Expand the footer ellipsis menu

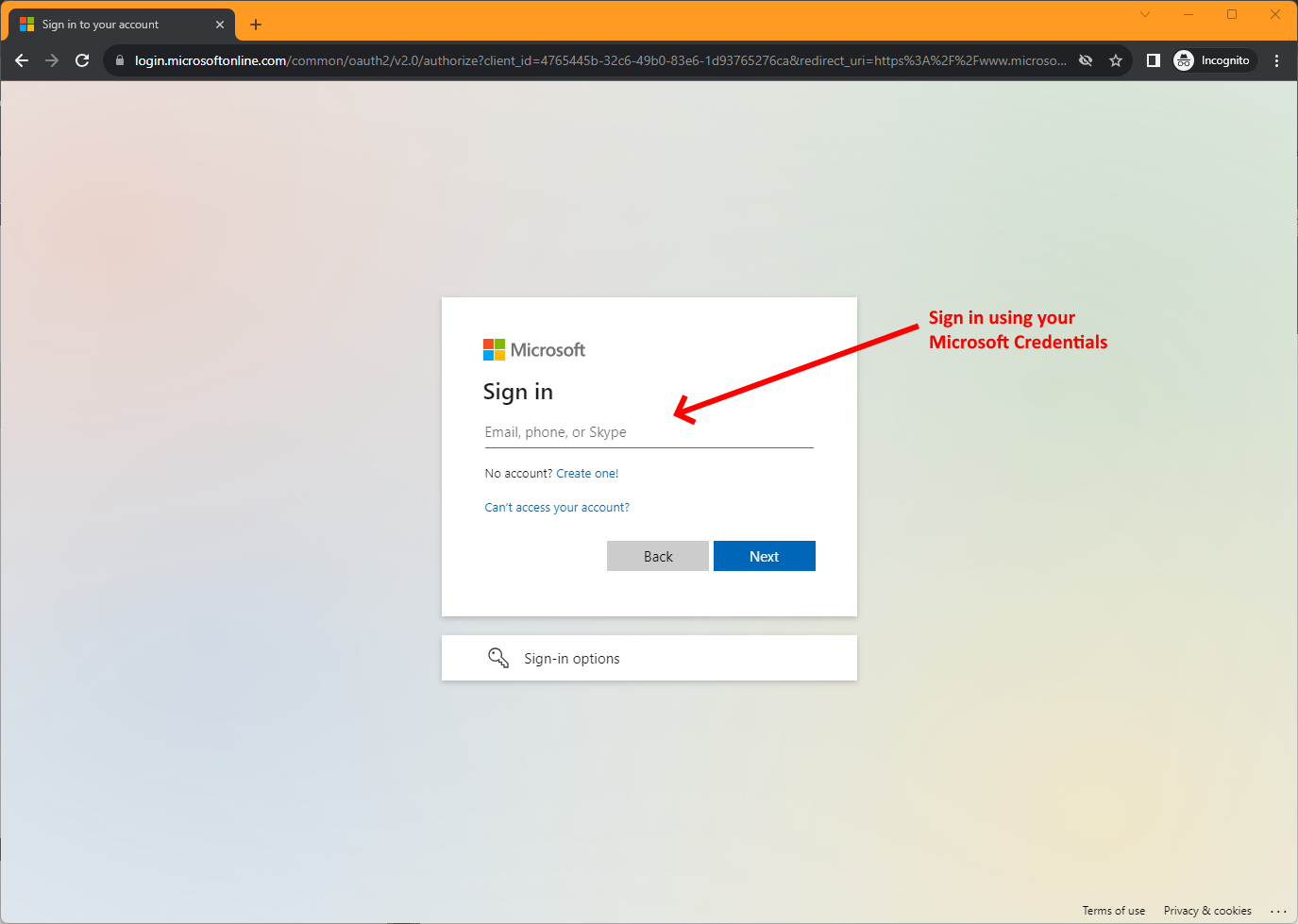(1278, 911)
